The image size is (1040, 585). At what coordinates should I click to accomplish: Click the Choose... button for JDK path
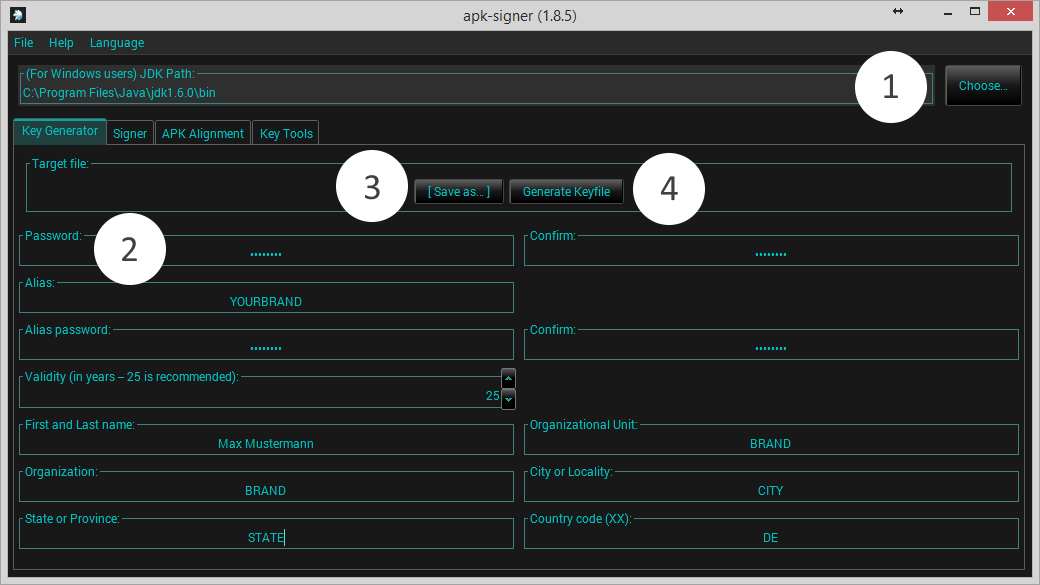983,85
